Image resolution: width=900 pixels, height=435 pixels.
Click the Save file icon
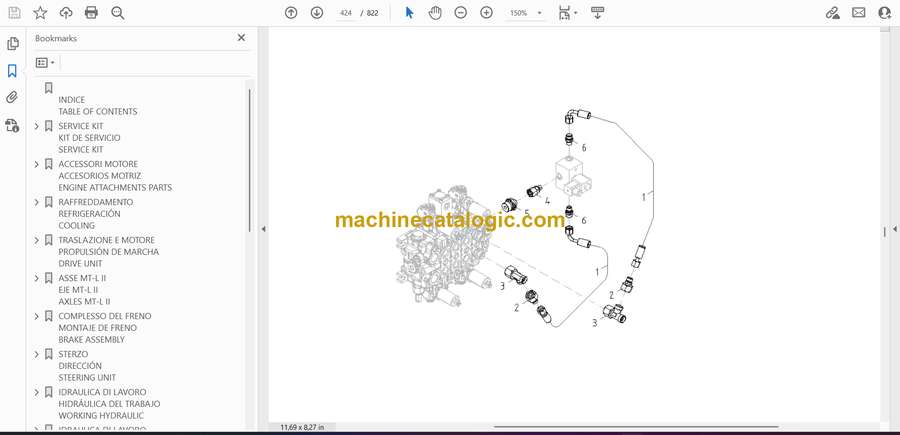[x=14, y=13]
